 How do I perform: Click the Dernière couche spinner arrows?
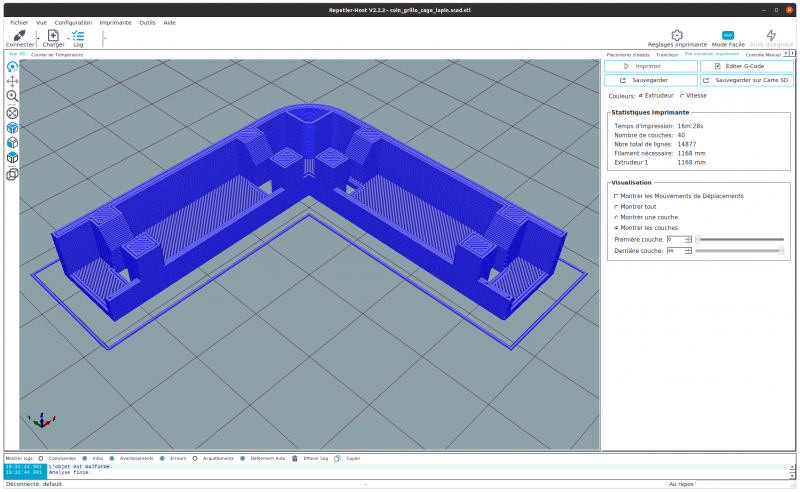click(688, 251)
